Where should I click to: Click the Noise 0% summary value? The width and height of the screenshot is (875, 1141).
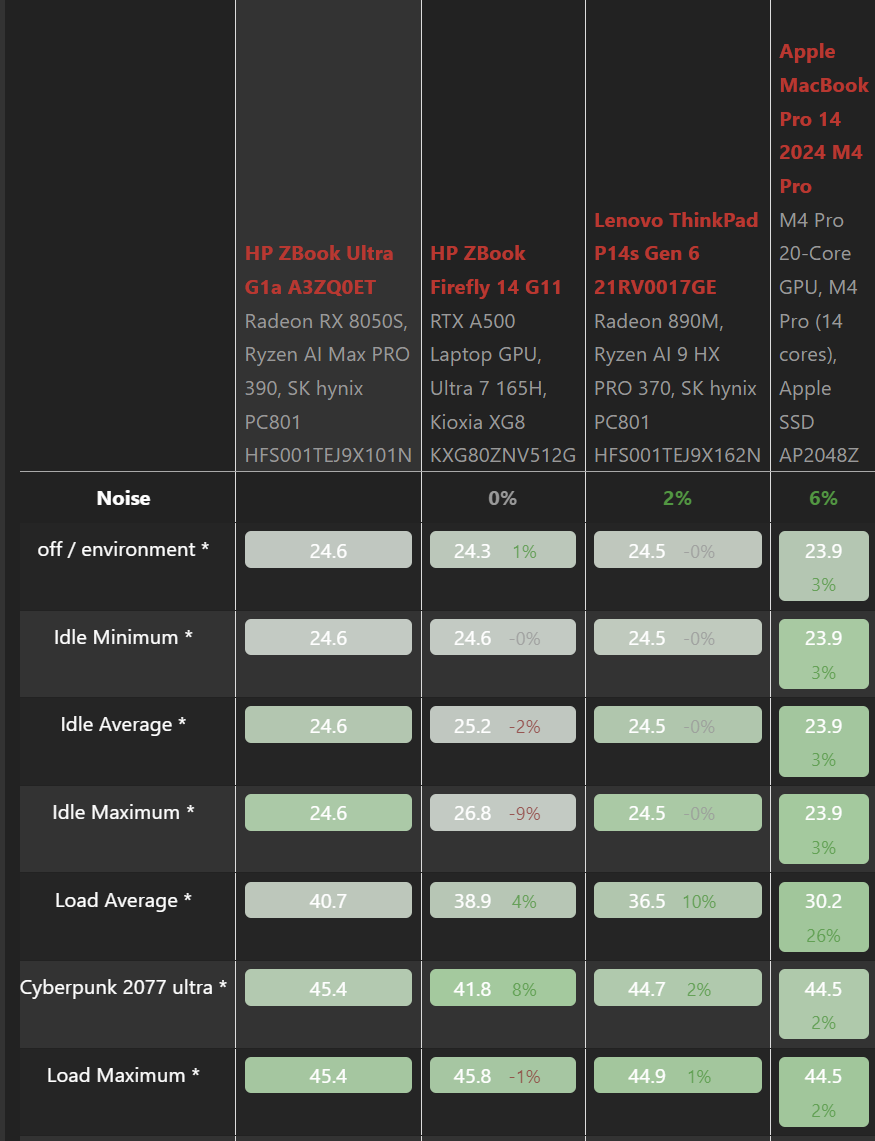click(x=503, y=498)
